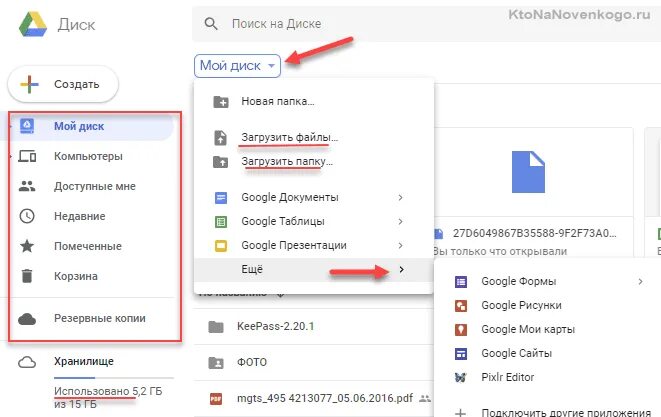Click the plus icon for connecting apps
Image resolution: width=661 pixels, height=417 pixels.
tap(461, 413)
